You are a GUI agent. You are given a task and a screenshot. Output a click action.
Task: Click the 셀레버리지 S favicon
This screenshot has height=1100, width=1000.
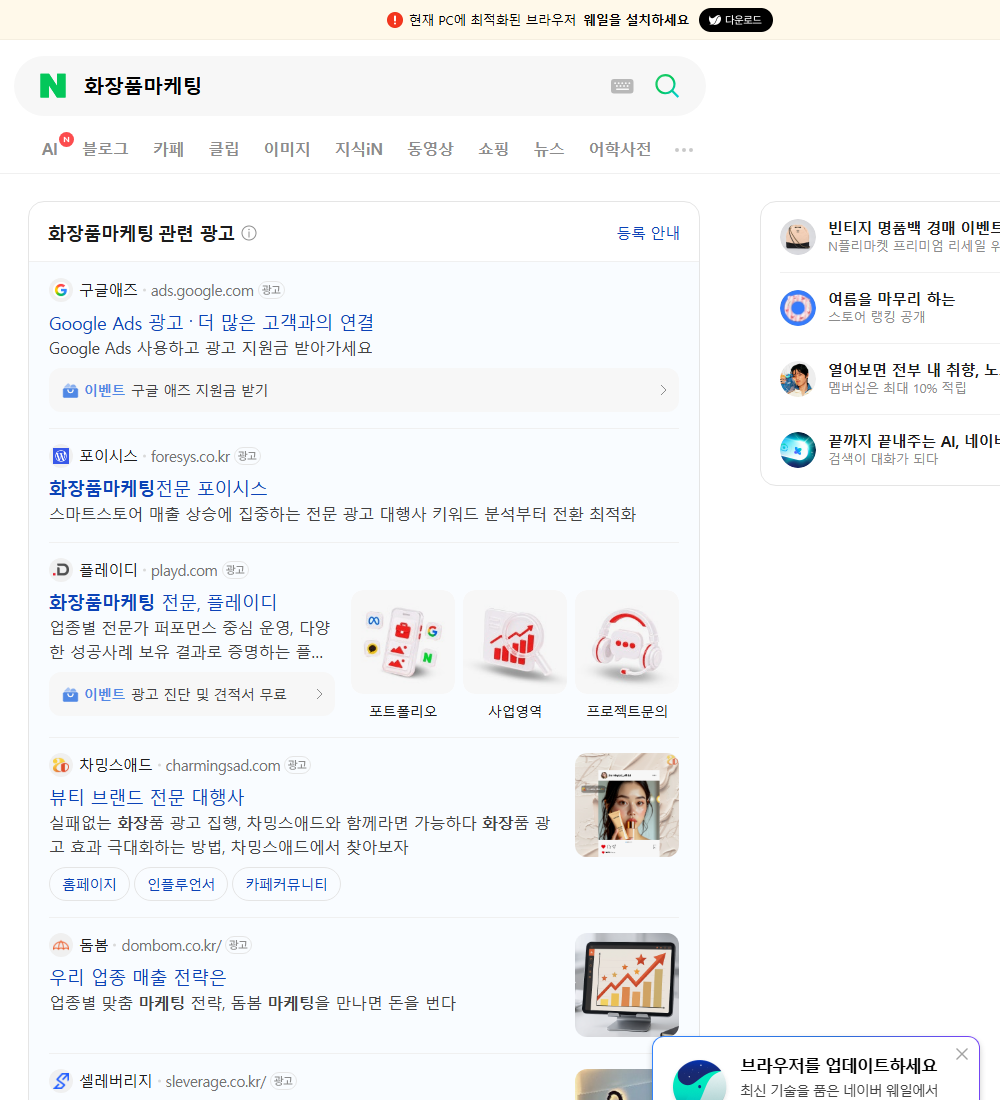pyautogui.click(x=61, y=1081)
